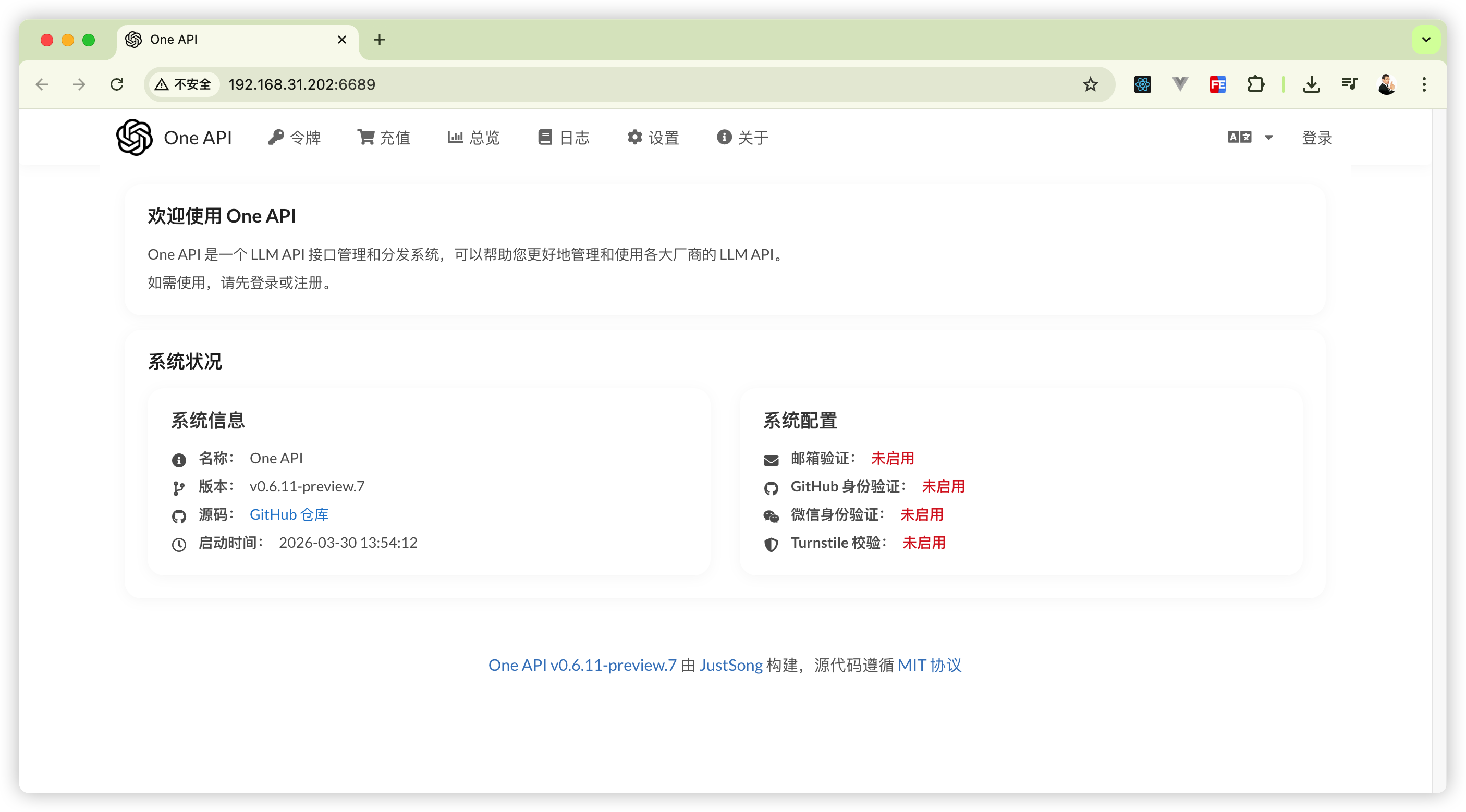Show browser downloads

tap(1311, 85)
